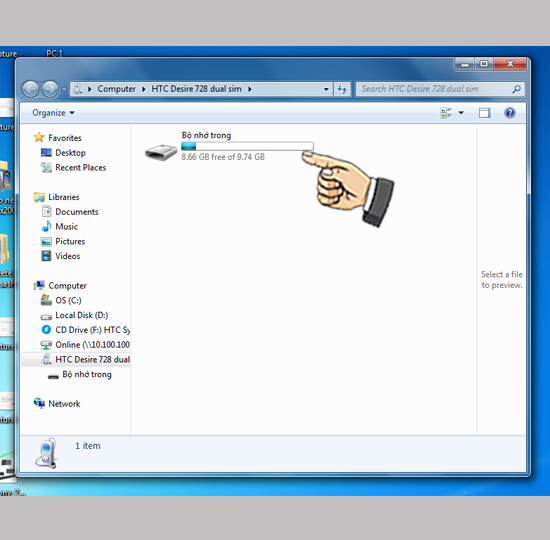The width and height of the screenshot is (550, 540).
Task: Click the Desktop monitor icon in Favorites
Action: [46, 153]
